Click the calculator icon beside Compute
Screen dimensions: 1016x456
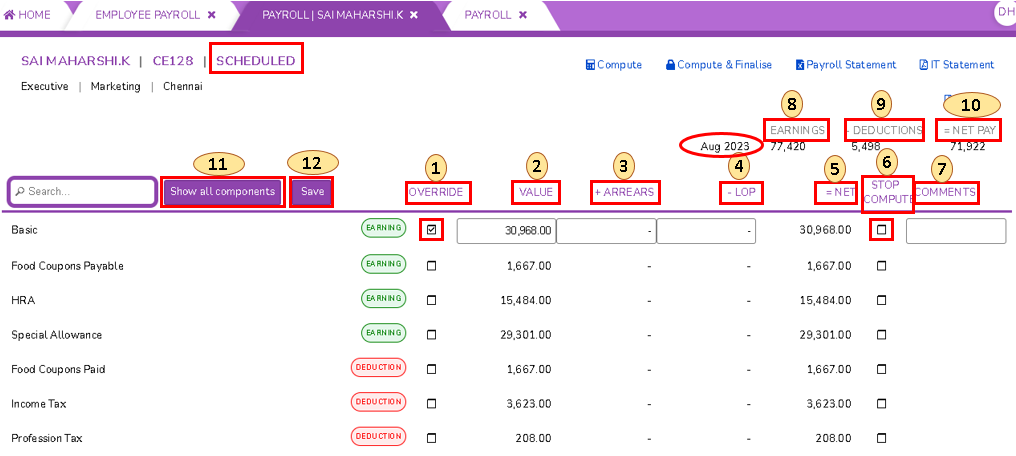click(590, 65)
